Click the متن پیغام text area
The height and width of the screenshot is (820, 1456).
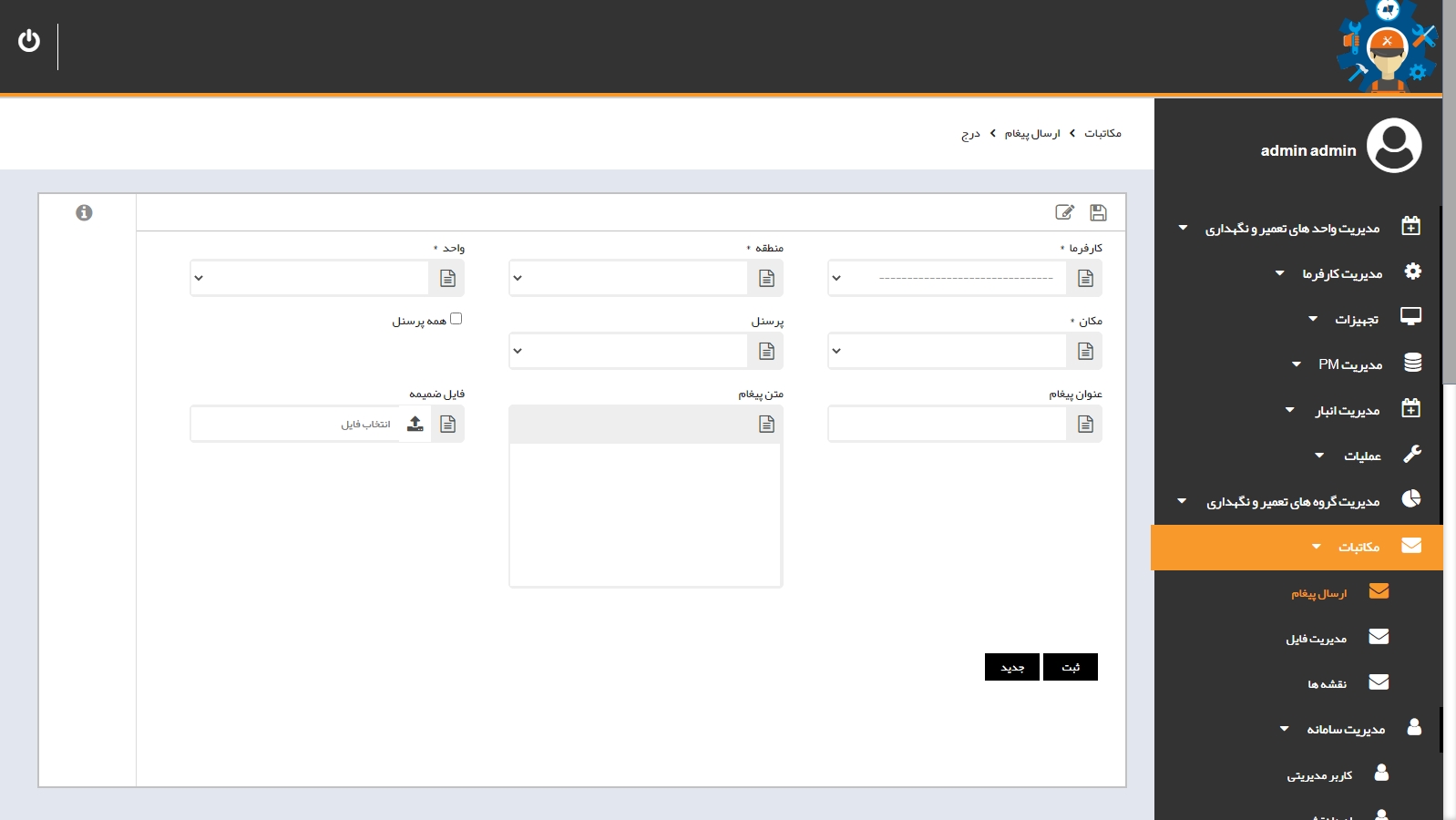645,515
